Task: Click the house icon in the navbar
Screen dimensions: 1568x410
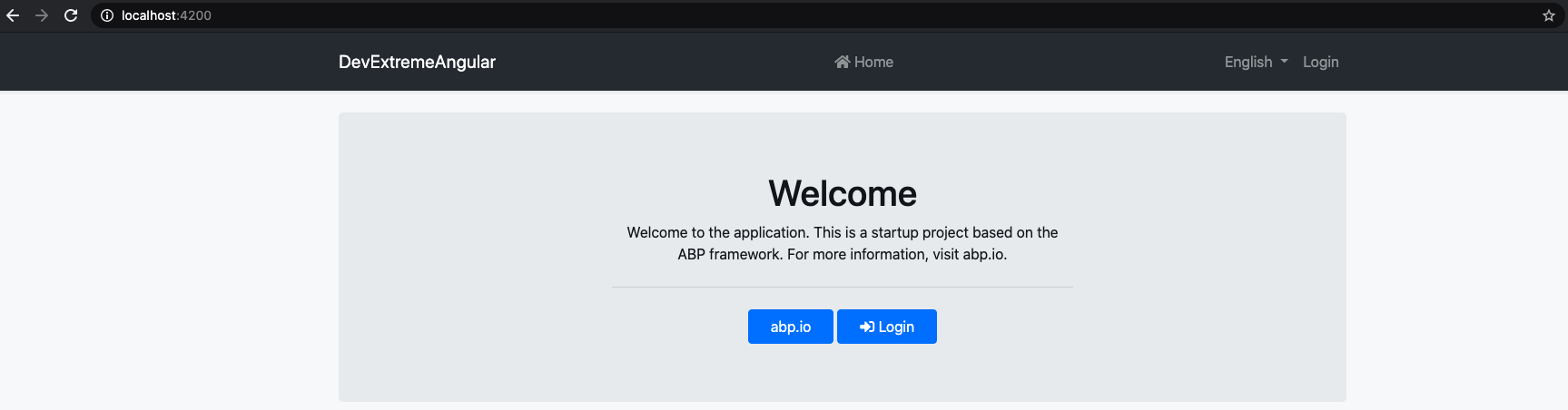Action: pyautogui.click(x=842, y=62)
